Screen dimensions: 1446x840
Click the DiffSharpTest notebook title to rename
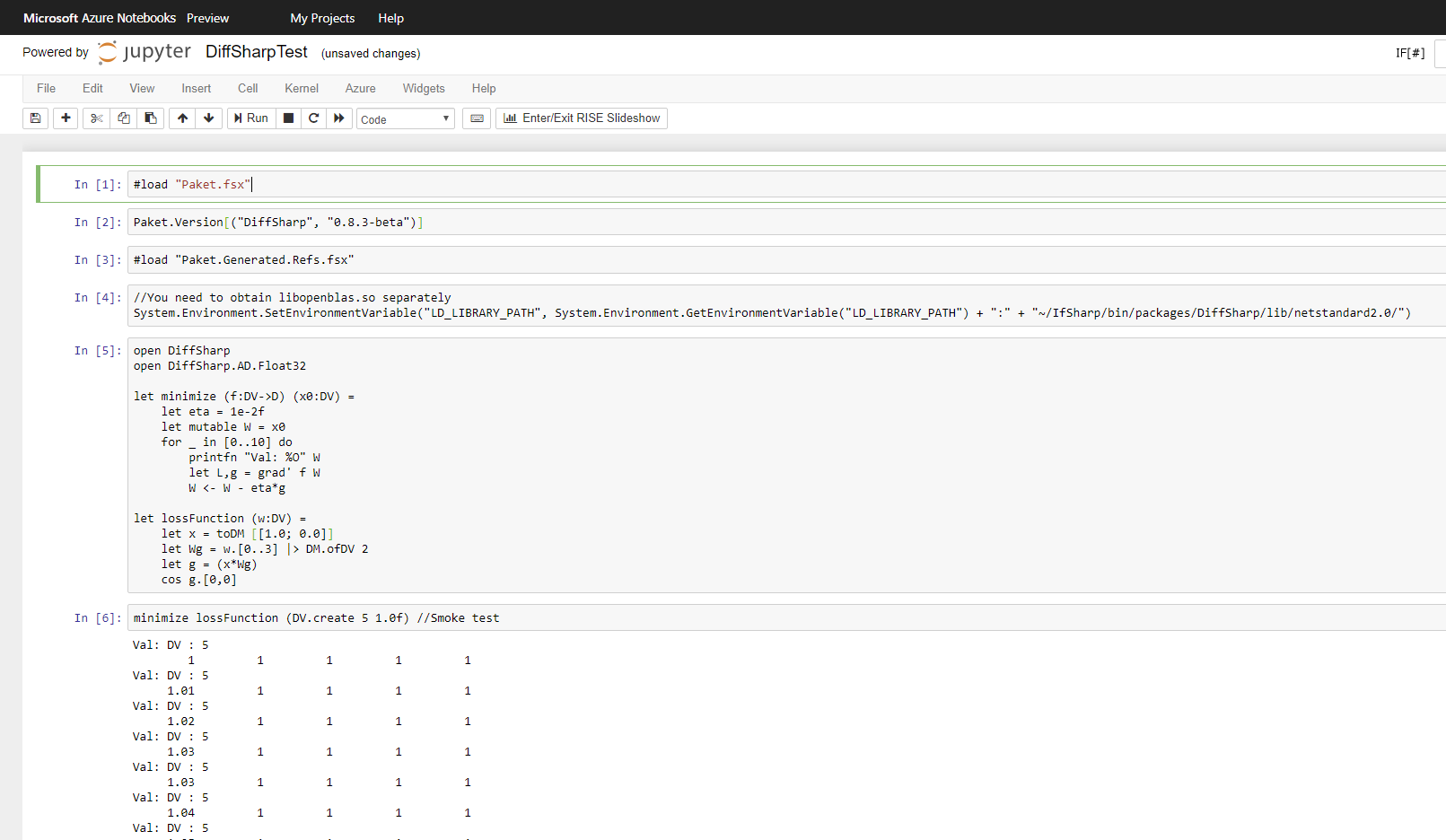257,52
